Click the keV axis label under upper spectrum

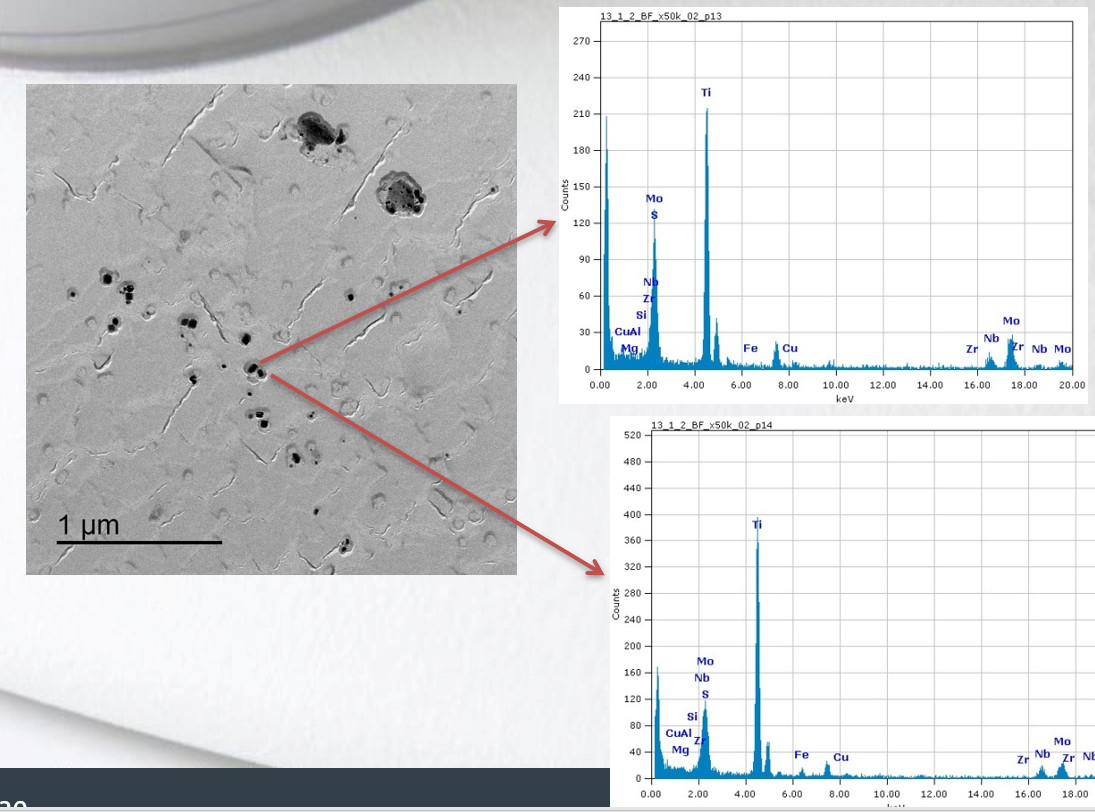coord(835,397)
